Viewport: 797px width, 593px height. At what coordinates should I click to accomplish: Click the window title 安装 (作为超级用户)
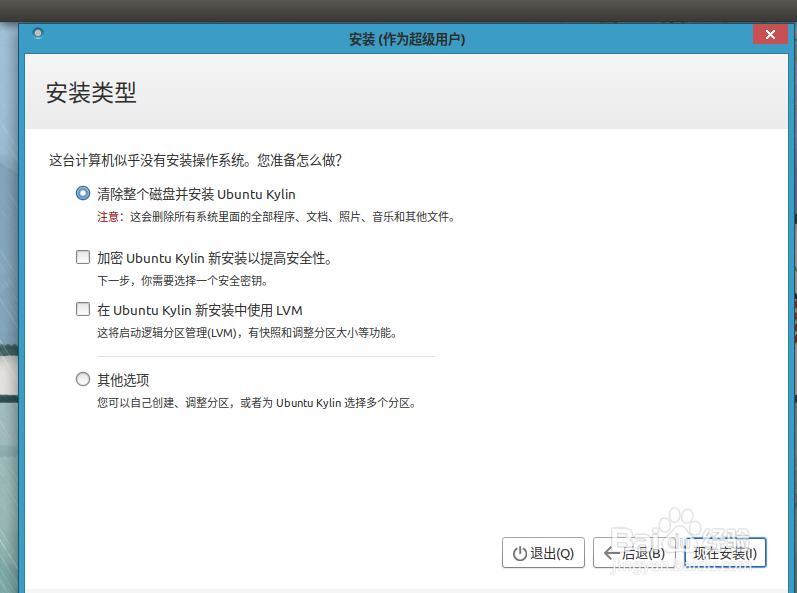407,39
